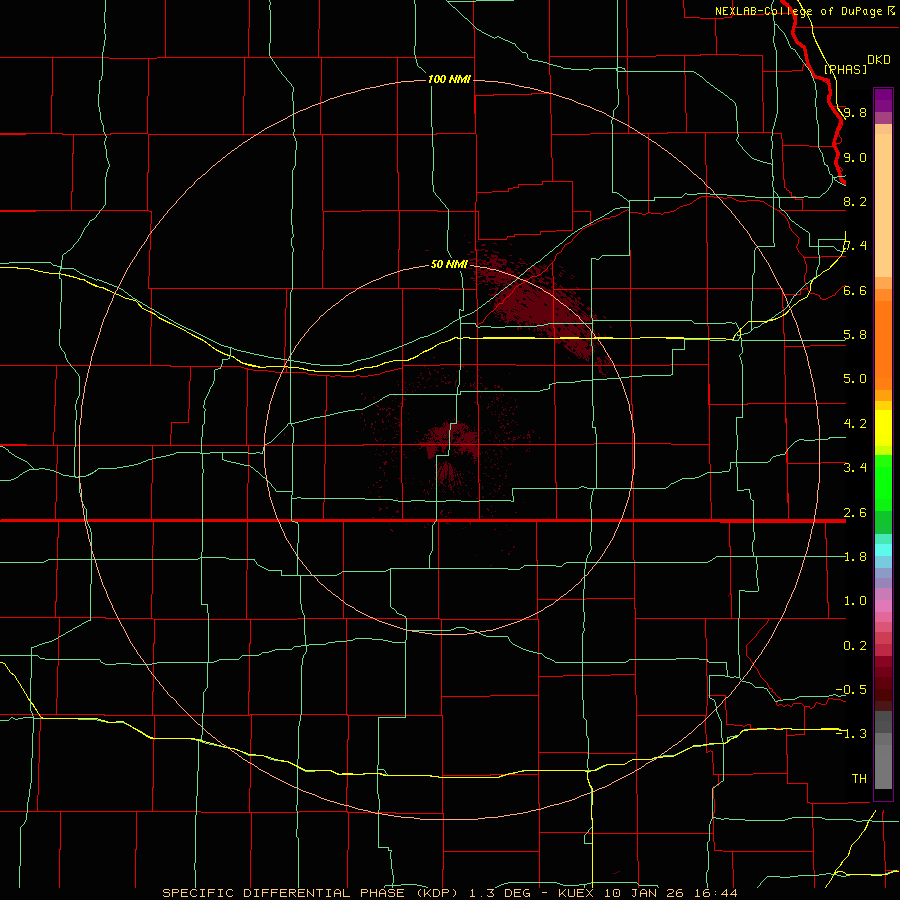Pick the pale peach color bar segment

point(883,205)
